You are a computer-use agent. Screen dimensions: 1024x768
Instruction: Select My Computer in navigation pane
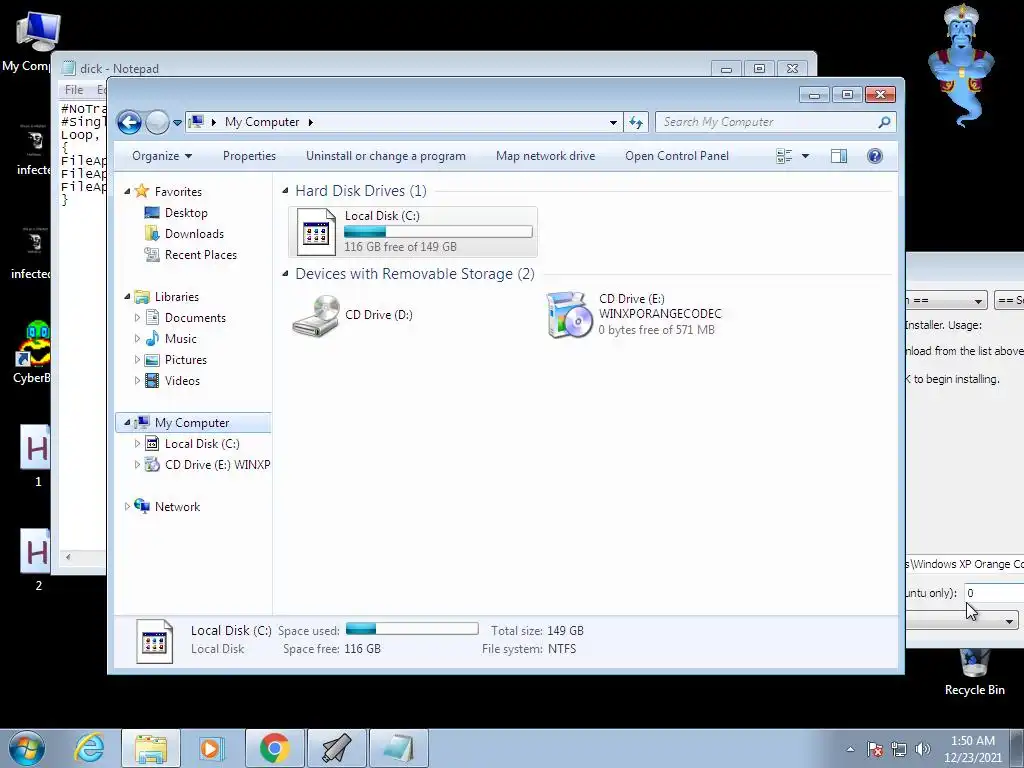192,423
